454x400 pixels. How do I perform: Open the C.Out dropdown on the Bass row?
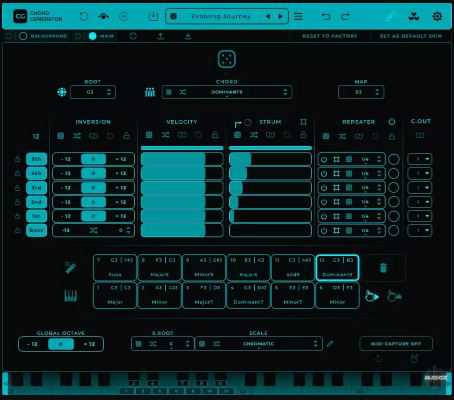420,230
